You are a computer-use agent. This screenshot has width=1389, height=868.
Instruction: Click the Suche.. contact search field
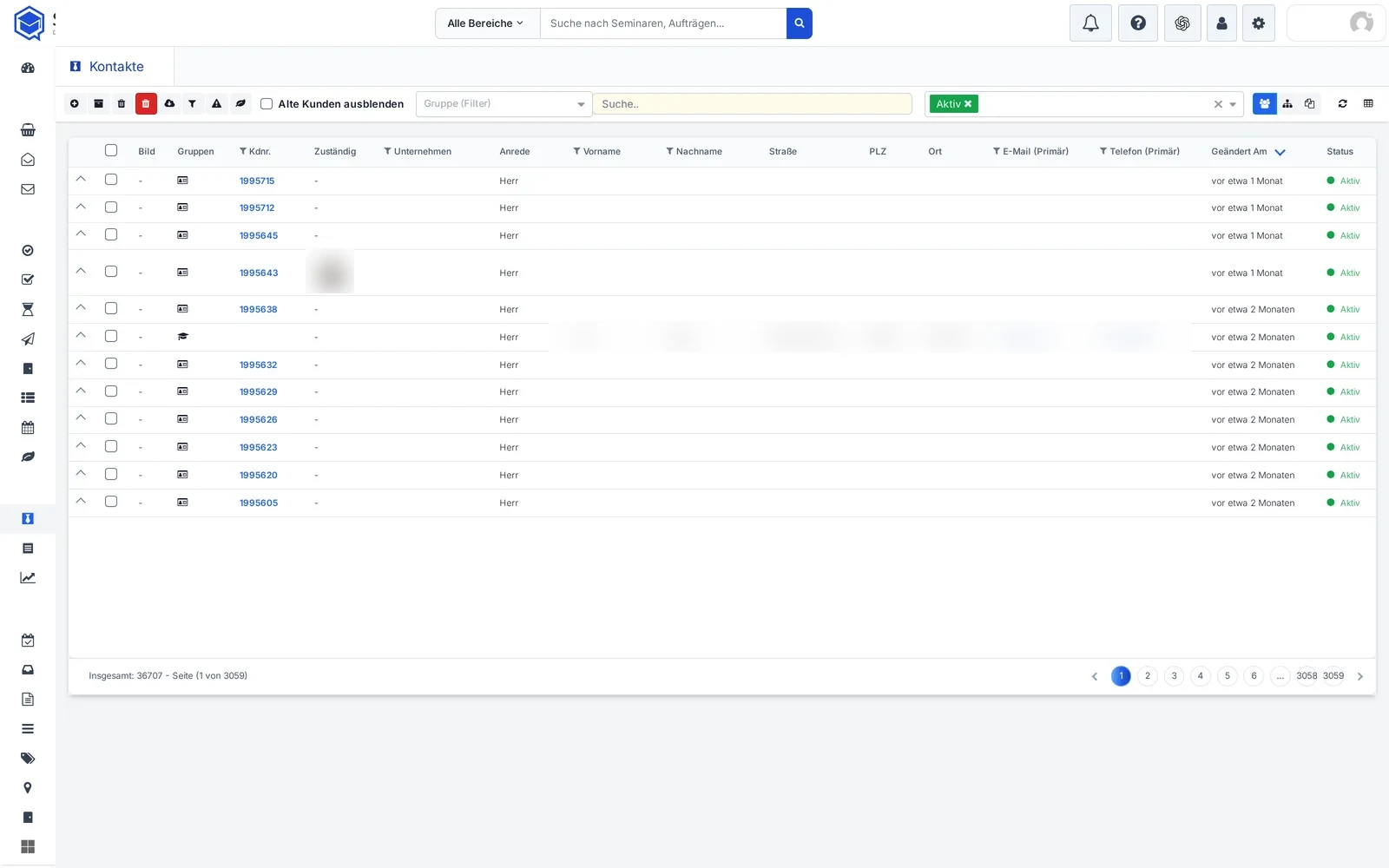pyautogui.click(x=753, y=104)
